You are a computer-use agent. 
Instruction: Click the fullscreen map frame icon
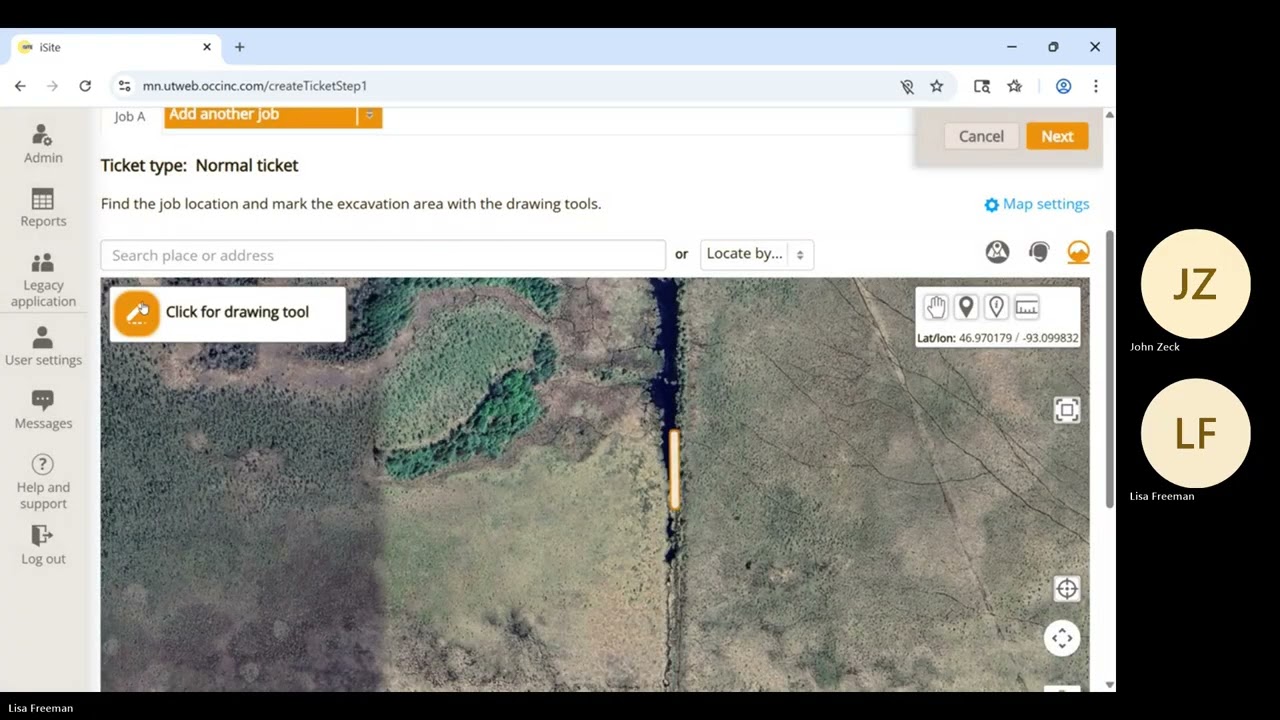(1067, 410)
